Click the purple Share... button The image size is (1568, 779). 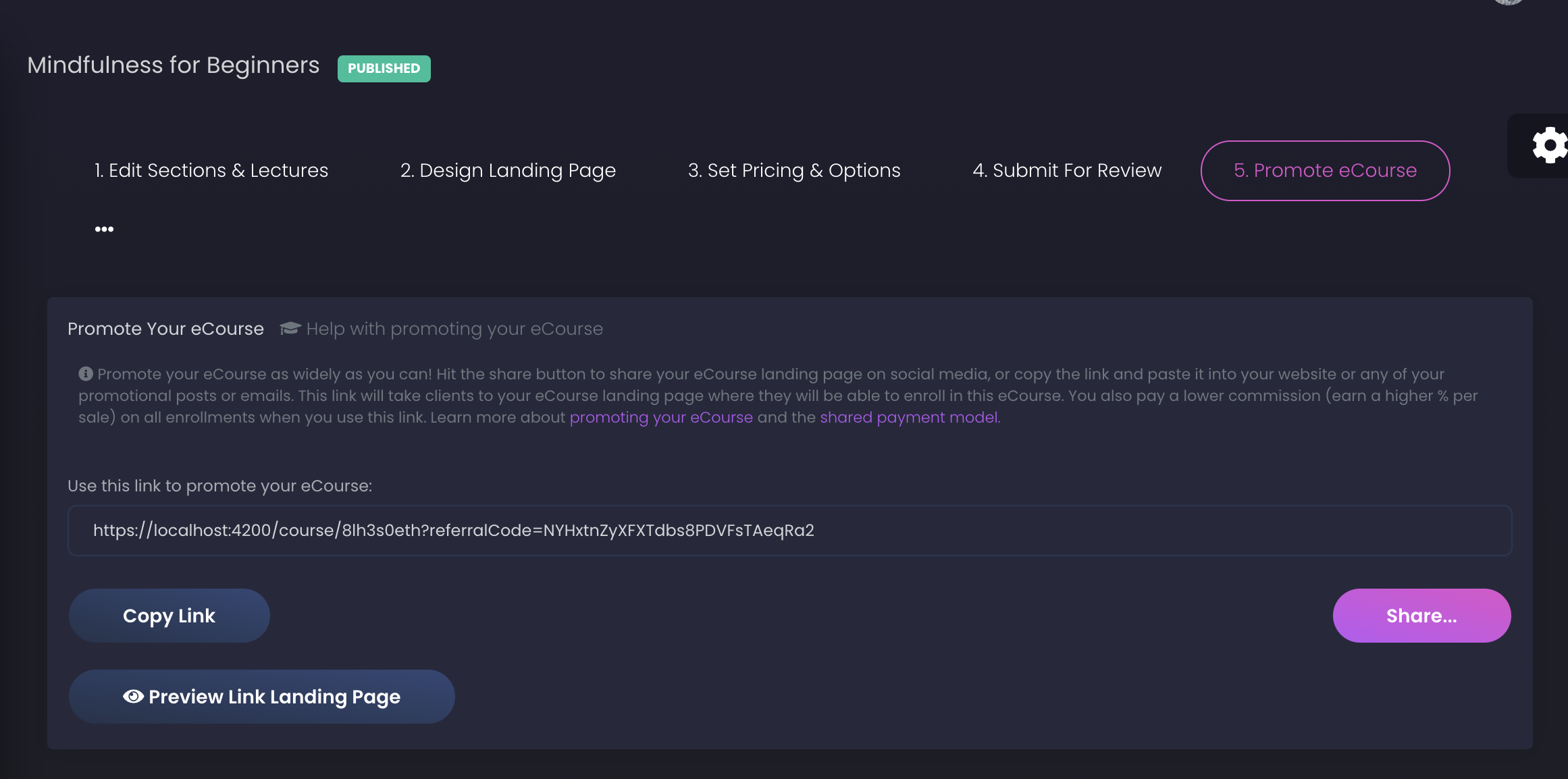[1421, 616]
